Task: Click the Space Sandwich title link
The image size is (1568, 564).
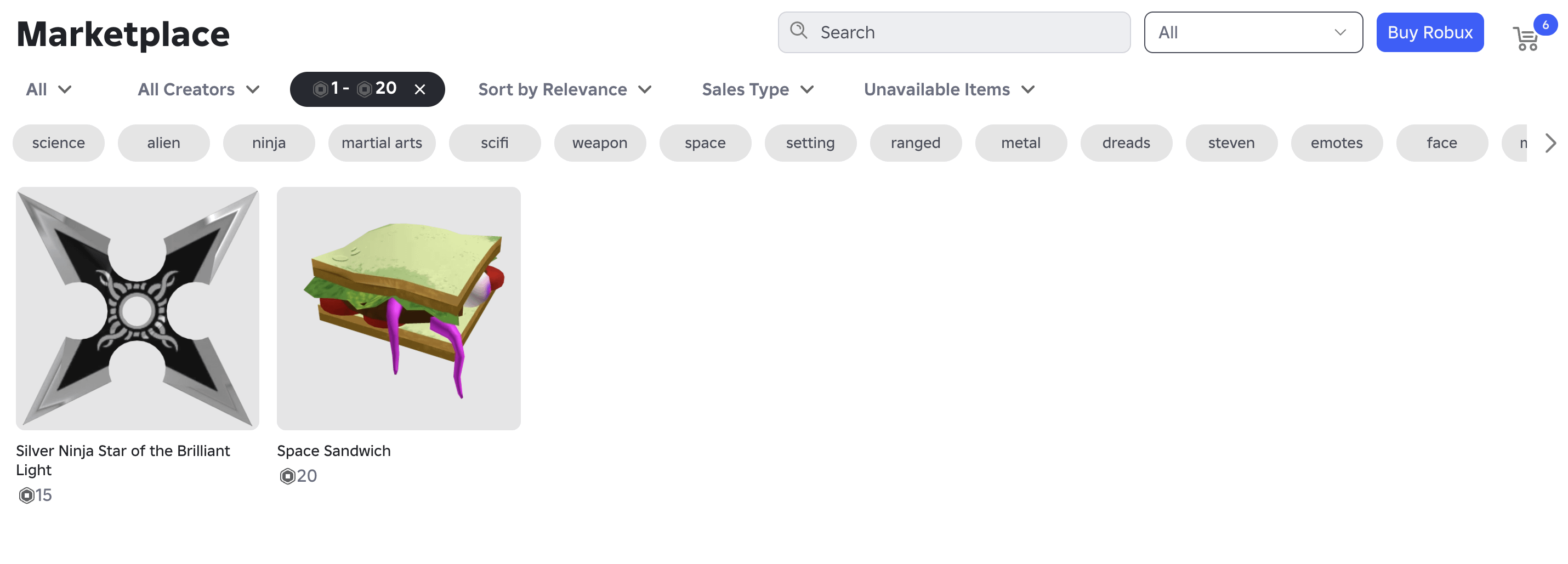Action: [333, 451]
